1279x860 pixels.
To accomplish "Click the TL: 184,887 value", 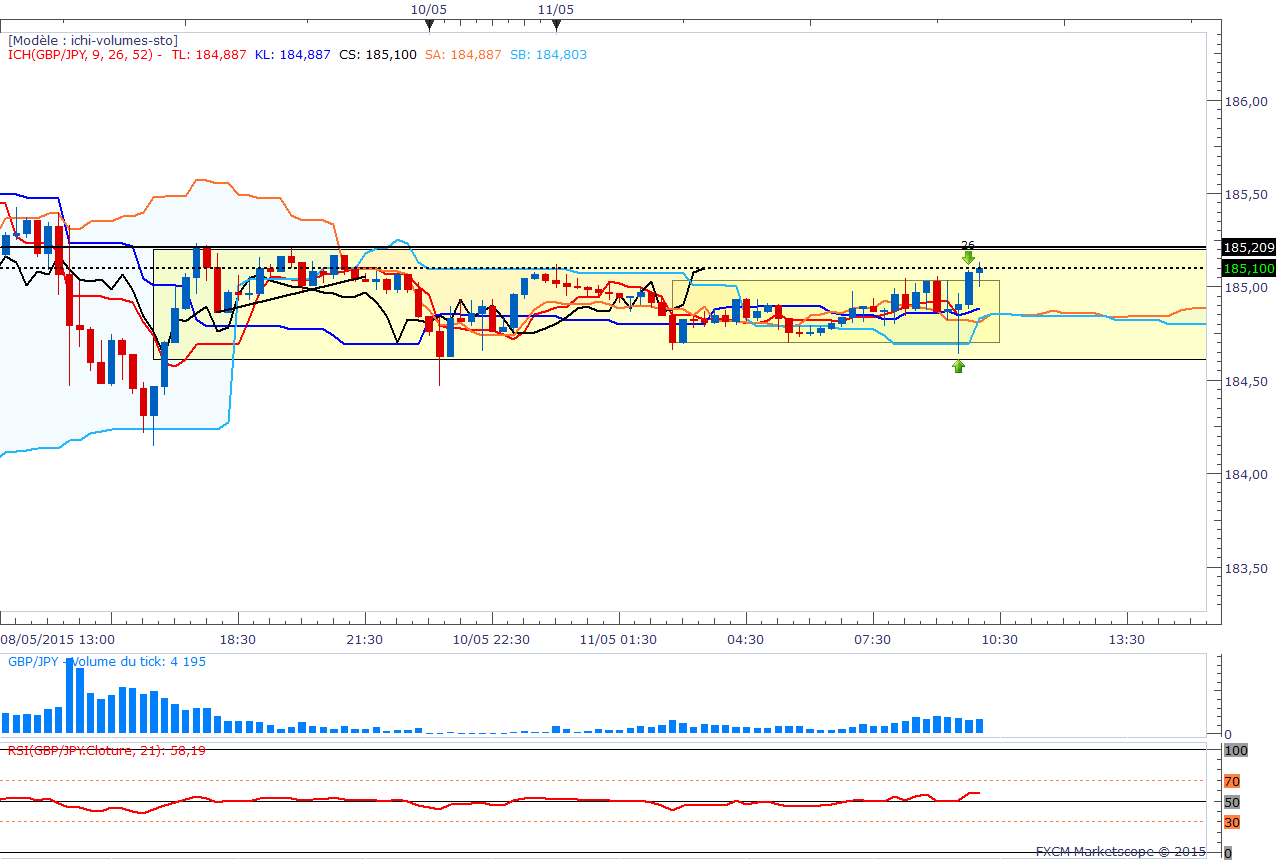I will [x=208, y=55].
